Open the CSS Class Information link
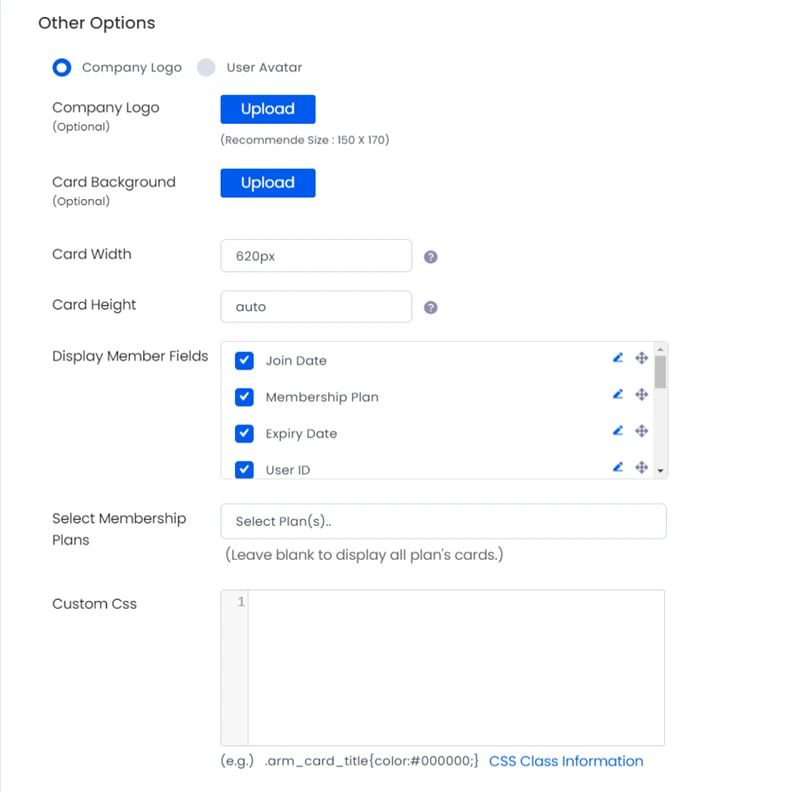Image resolution: width=800 pixels, height=792 pixels. [x=566, y=761]
